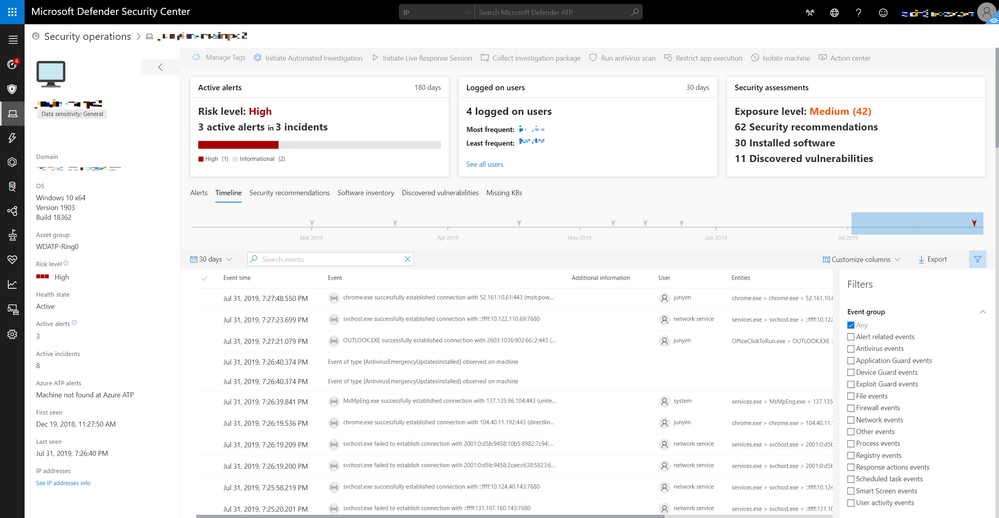Expand the hamburger navigation menu
Screen dimensions: 999x518
click(x=12, y=40)
